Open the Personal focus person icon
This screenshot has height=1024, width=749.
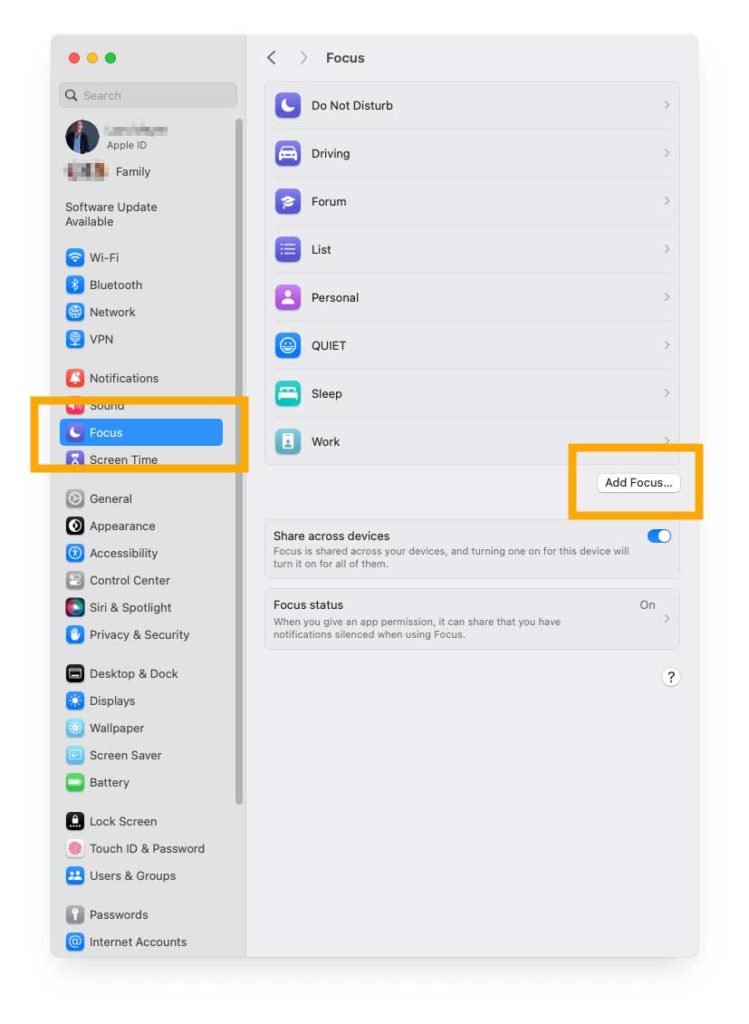point(287,298)
